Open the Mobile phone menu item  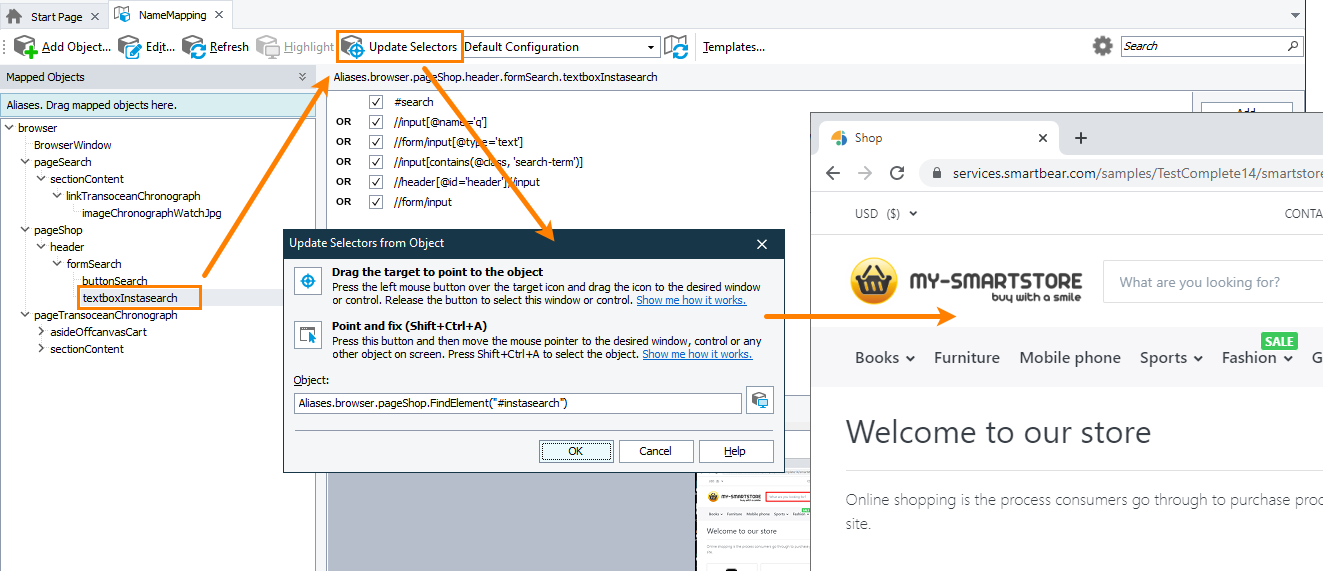[x=1070, y=357]
